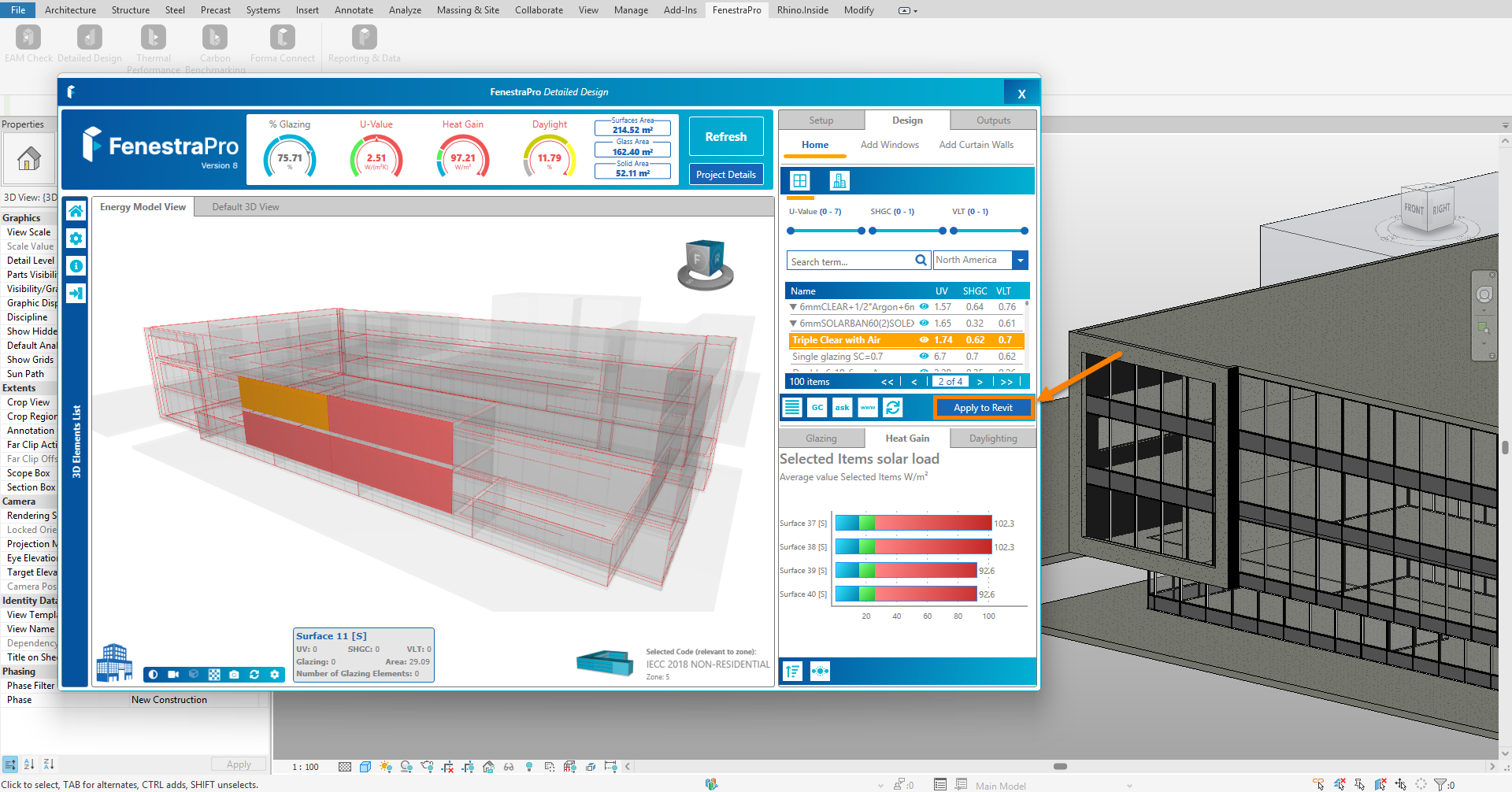Click the video camera icon in view toolbar
Image resolution: width=1512 pixels, height=792 pixels.
(173, 675)
